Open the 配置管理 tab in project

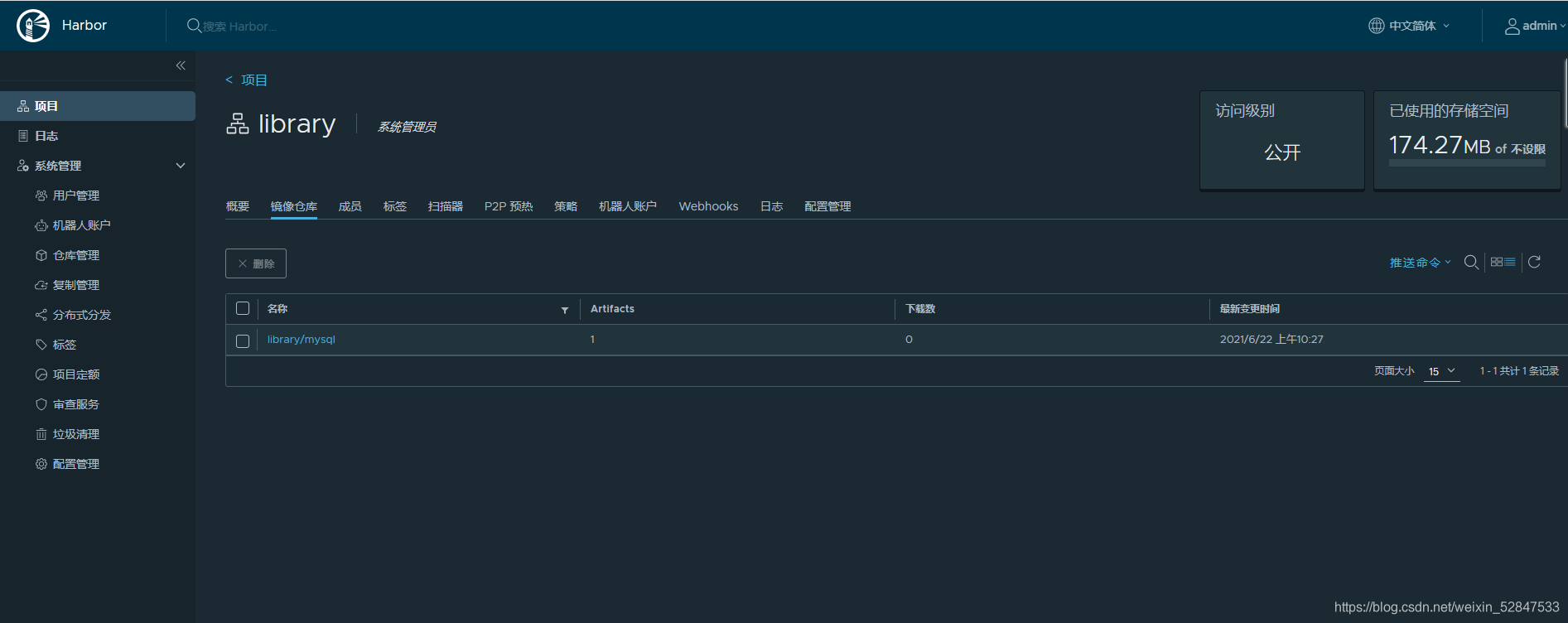827,206
